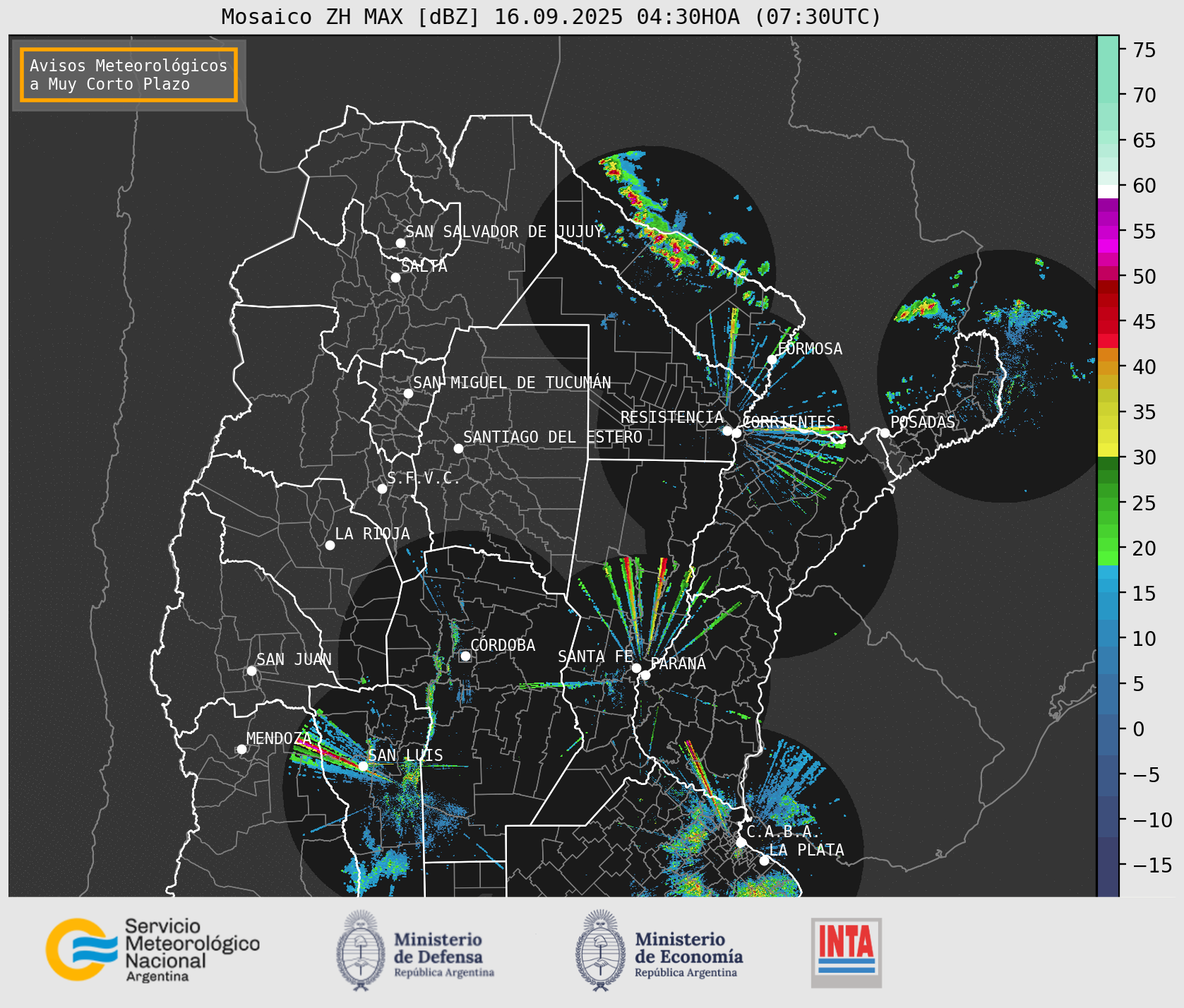Select the map title showing 04:30HOA timestamp
The width and height of the screenshot is (1184, 1008).
tap(551, 16)
